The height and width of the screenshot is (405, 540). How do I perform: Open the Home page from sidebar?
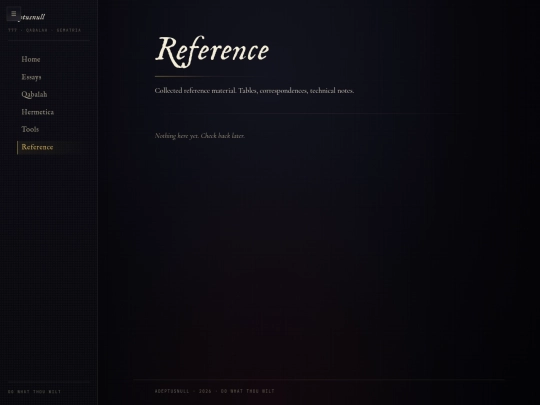point(31,60)
